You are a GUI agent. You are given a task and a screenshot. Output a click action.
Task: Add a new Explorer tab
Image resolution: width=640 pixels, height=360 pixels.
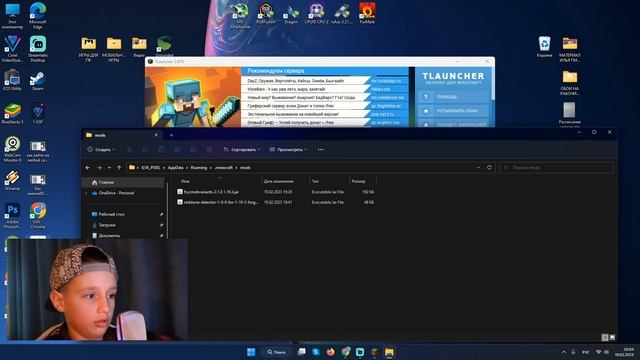[171, 135]
